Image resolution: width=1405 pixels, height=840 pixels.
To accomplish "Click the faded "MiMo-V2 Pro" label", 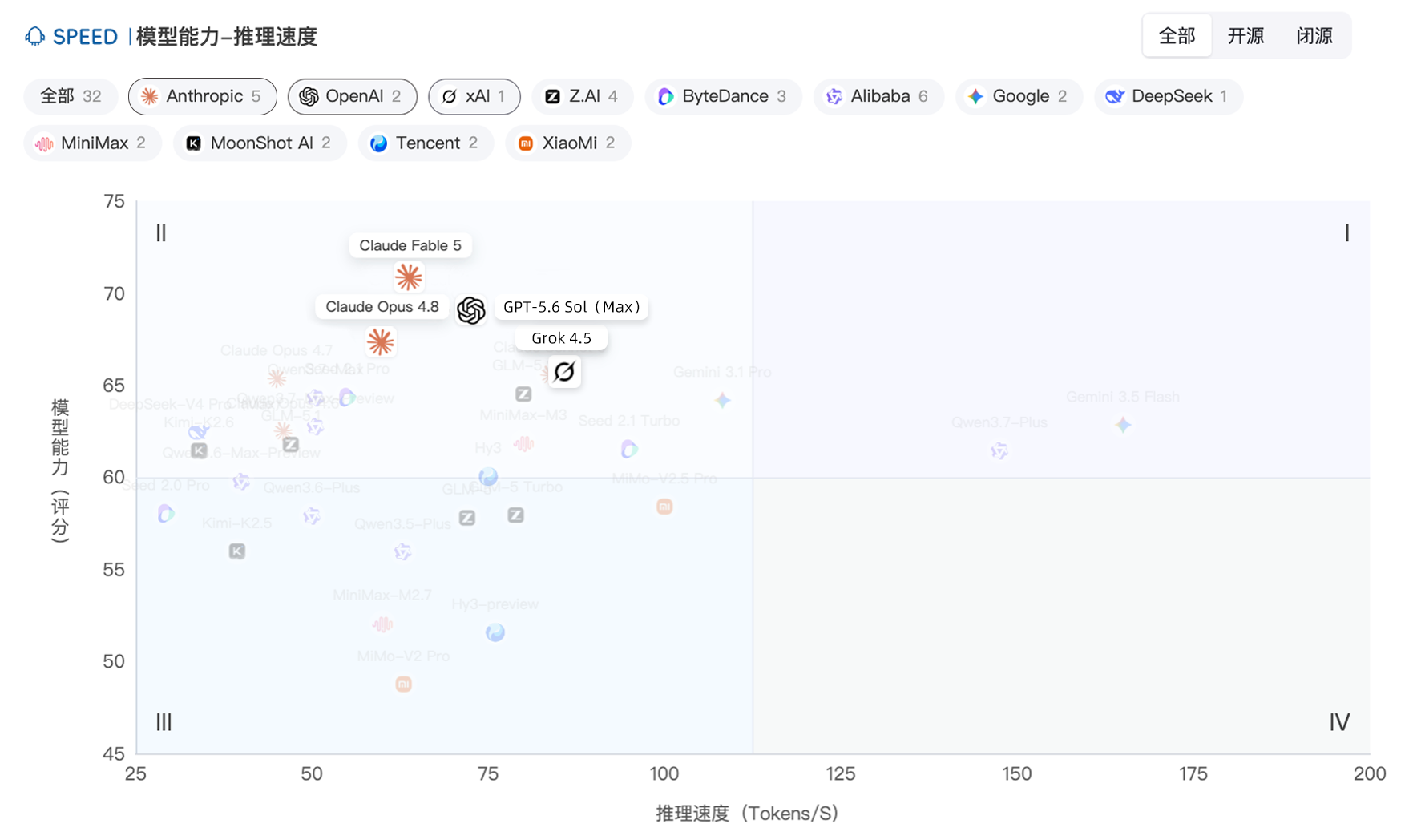I will click(403, 656).
